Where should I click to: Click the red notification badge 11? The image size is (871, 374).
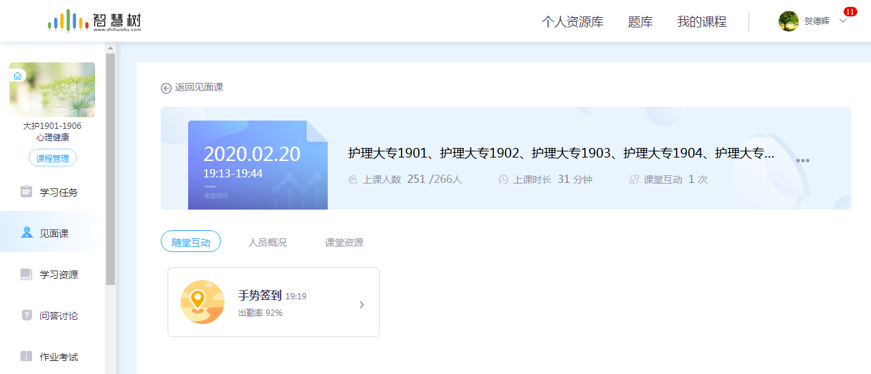coord(849,11)
